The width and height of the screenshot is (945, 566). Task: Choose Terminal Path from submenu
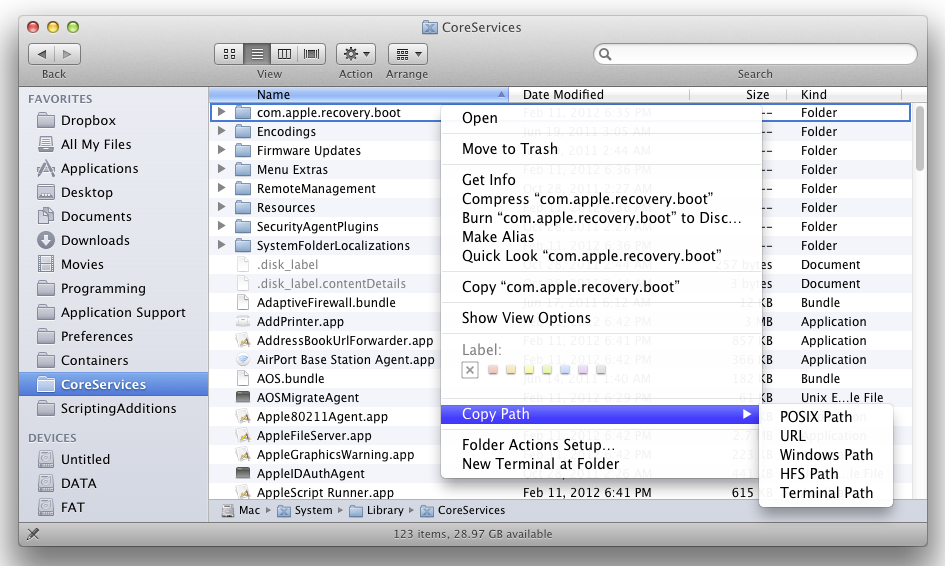click(x=826, y=493)
